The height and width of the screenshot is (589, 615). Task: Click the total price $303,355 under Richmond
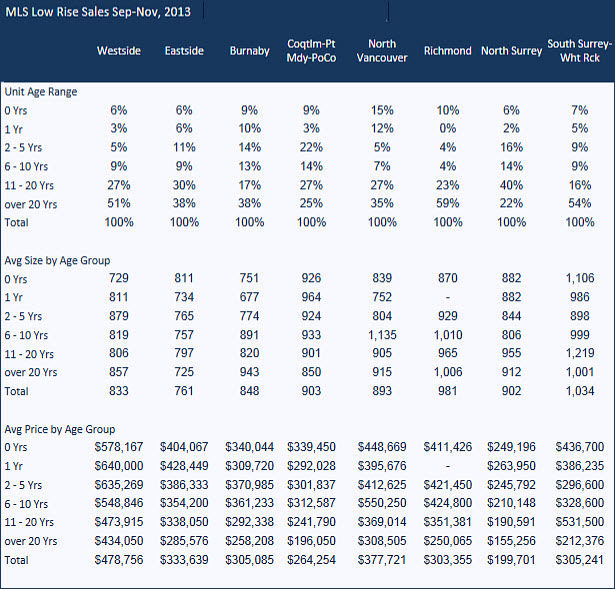(448, 560)
